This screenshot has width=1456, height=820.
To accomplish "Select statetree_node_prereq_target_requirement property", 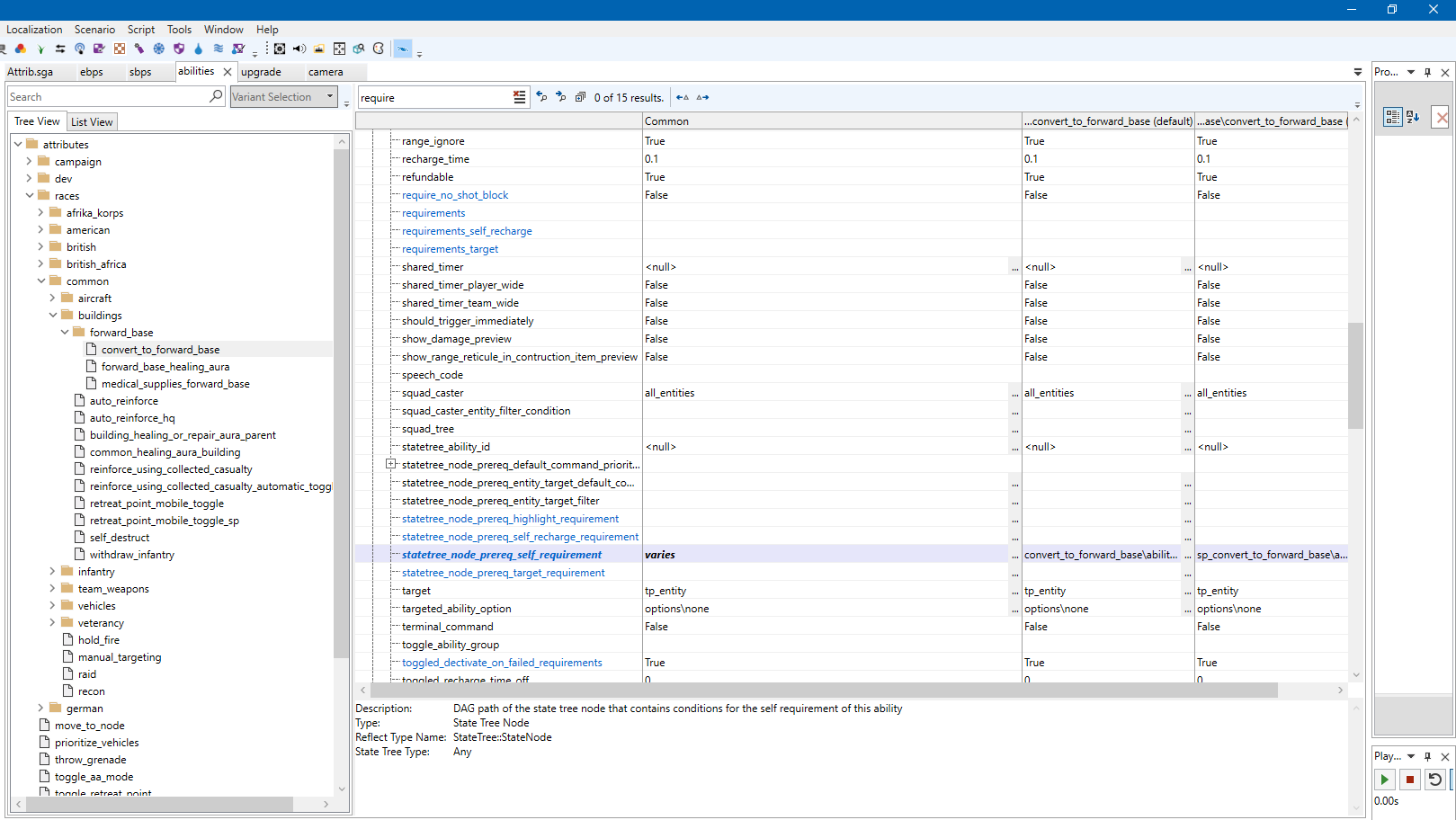I will coord(503,573).
